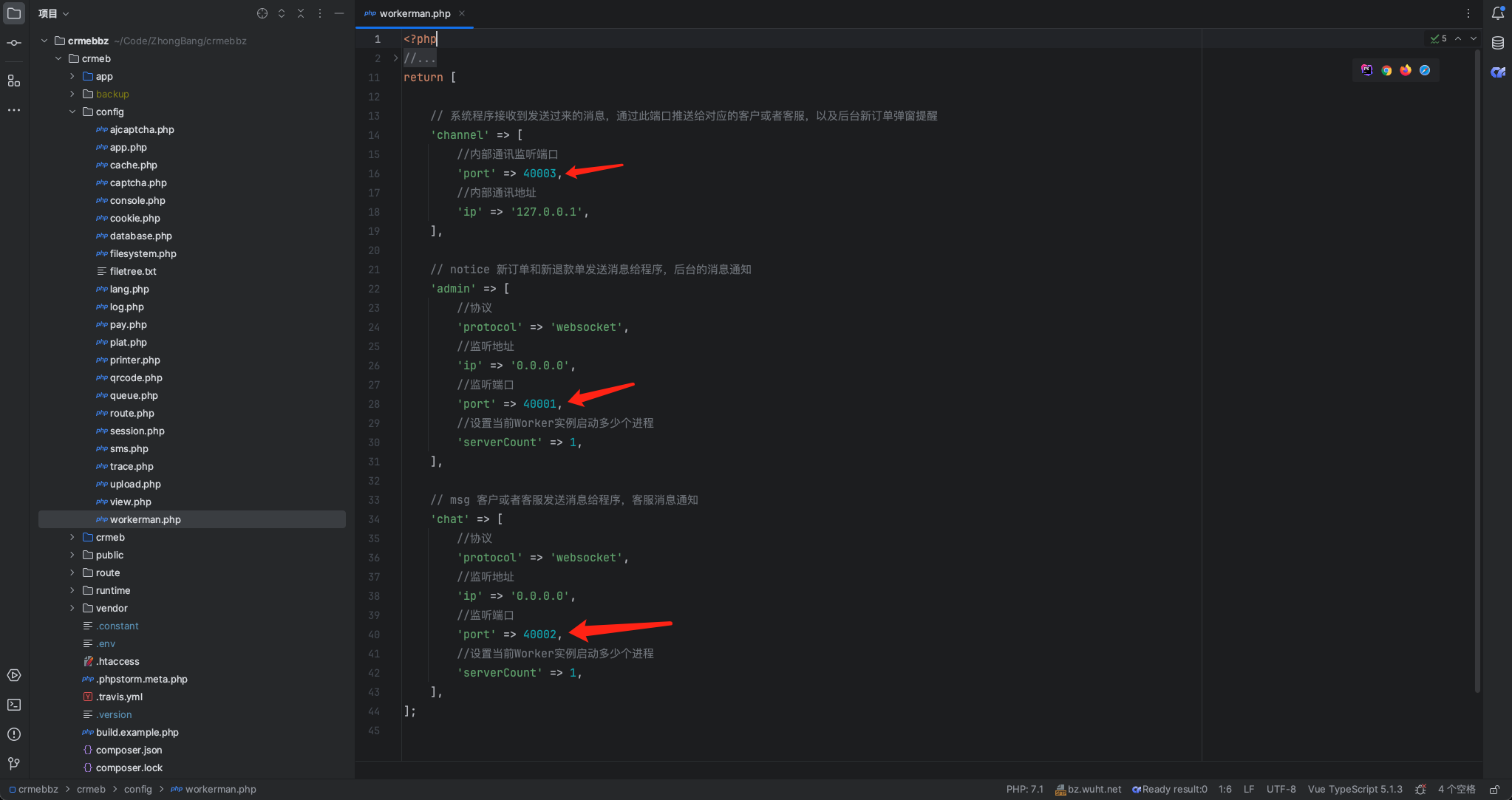
Task: Open database.php in config folder
Action: pos(140,236)
